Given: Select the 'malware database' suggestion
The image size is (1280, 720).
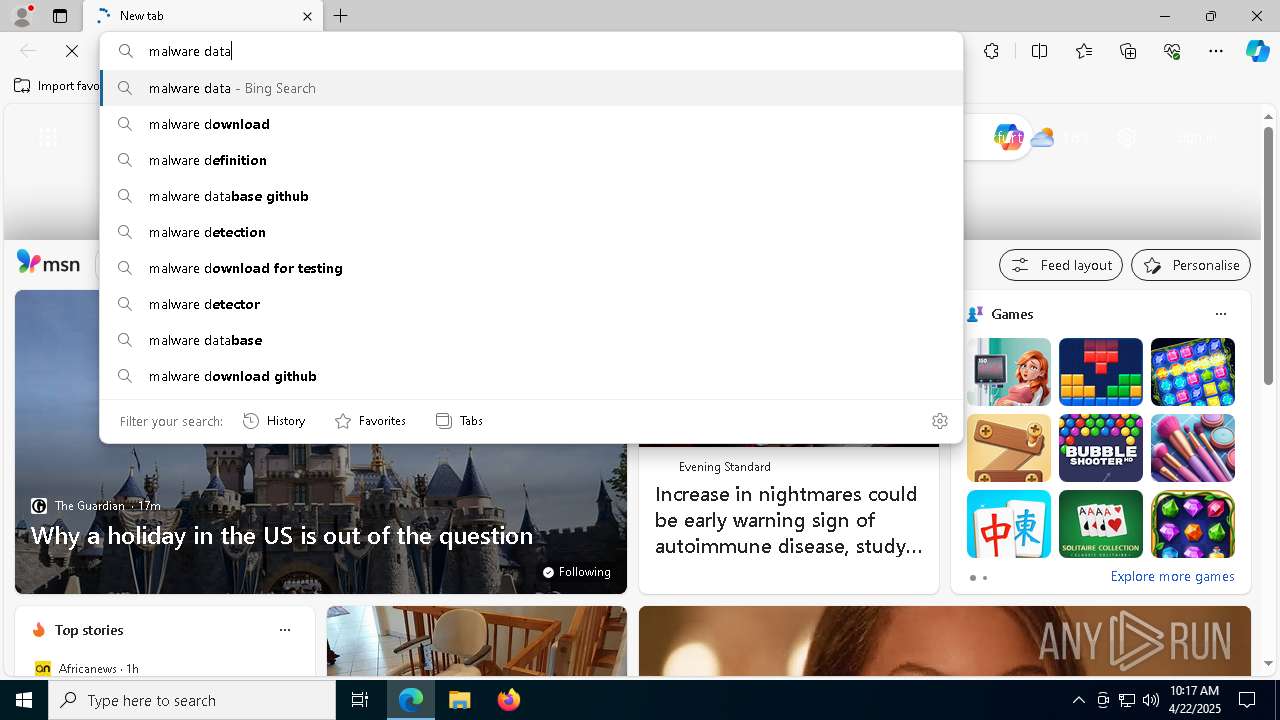Looking at the screenshot, I should pyautogui.click(x=531, y=340).
